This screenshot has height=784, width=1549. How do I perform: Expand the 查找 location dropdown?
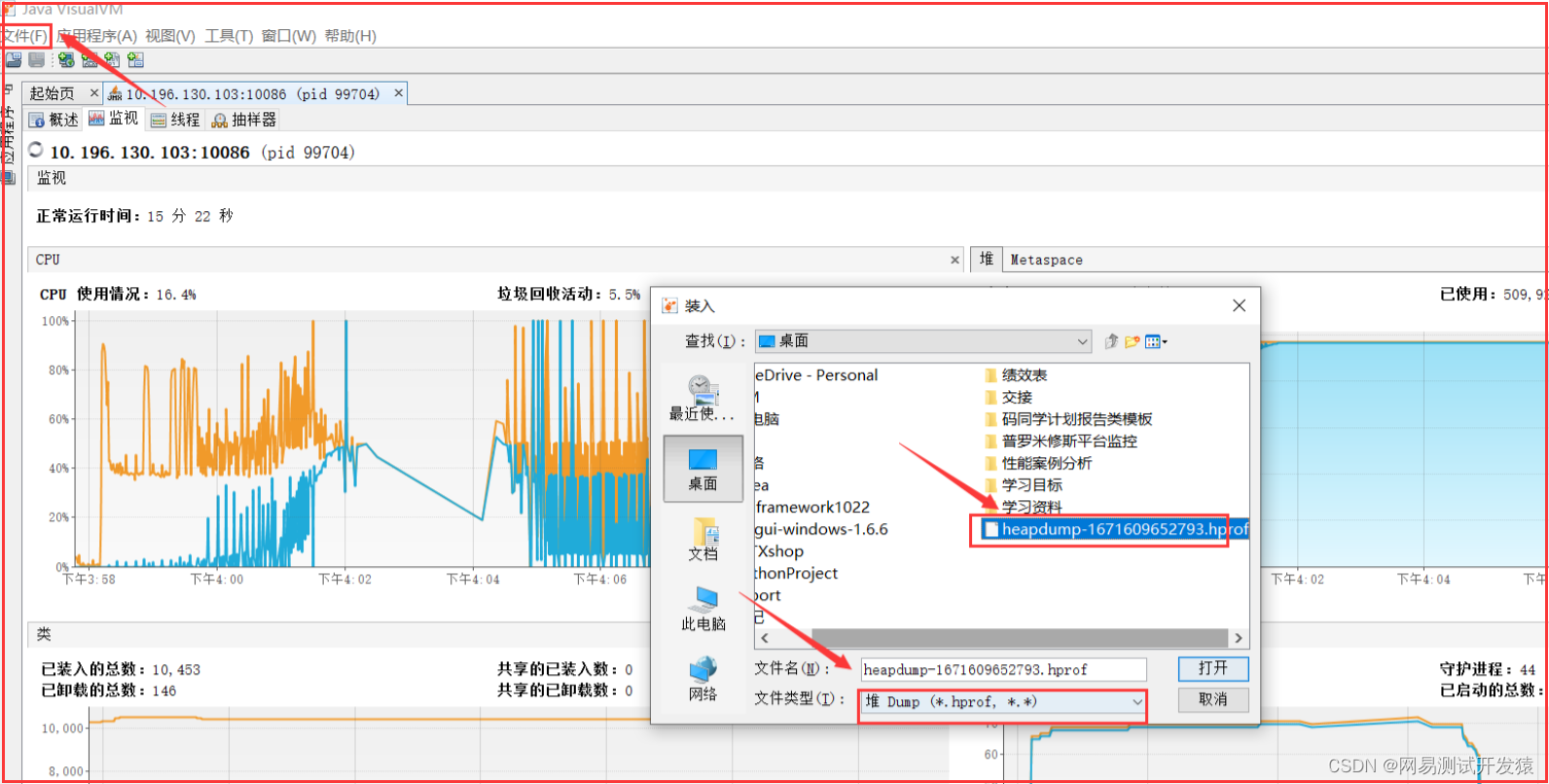click(1083, 341)
